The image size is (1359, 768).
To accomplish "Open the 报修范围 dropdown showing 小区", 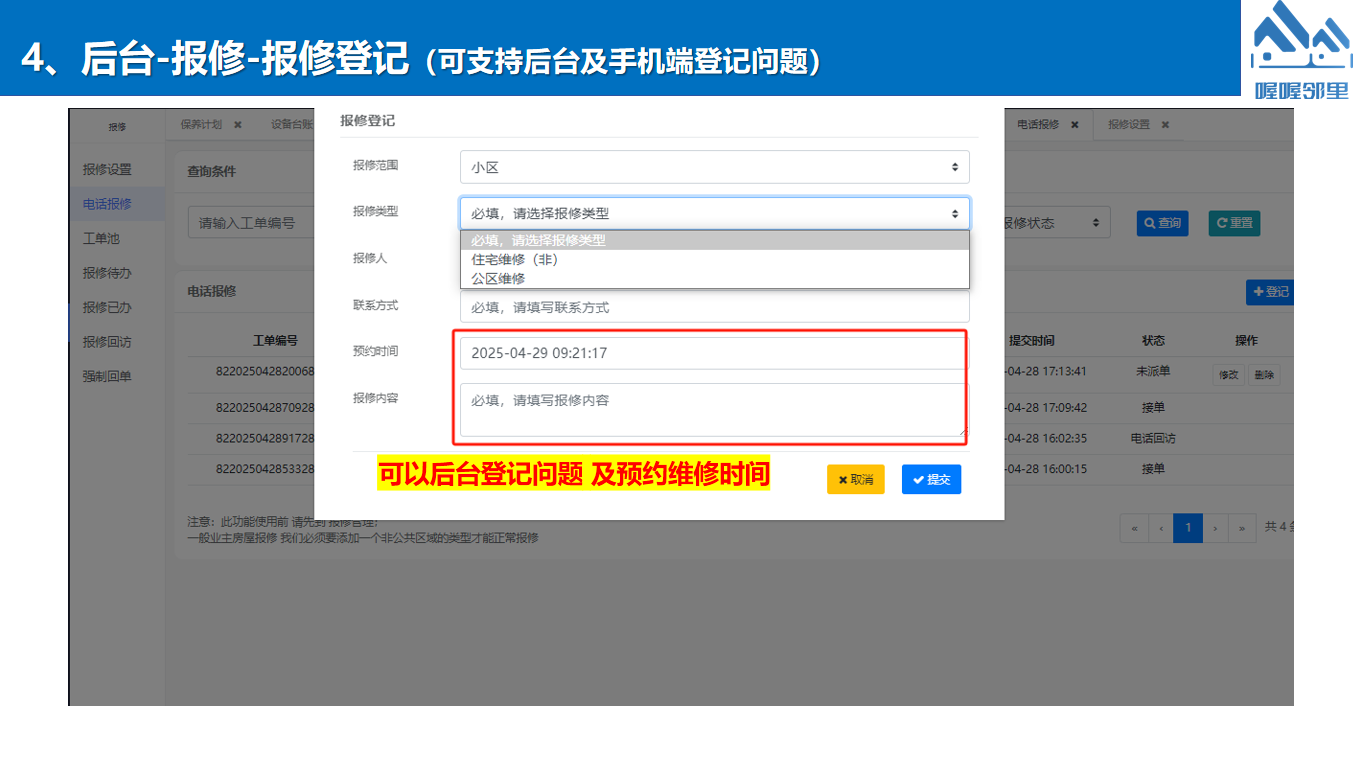I will coord(714,167).
